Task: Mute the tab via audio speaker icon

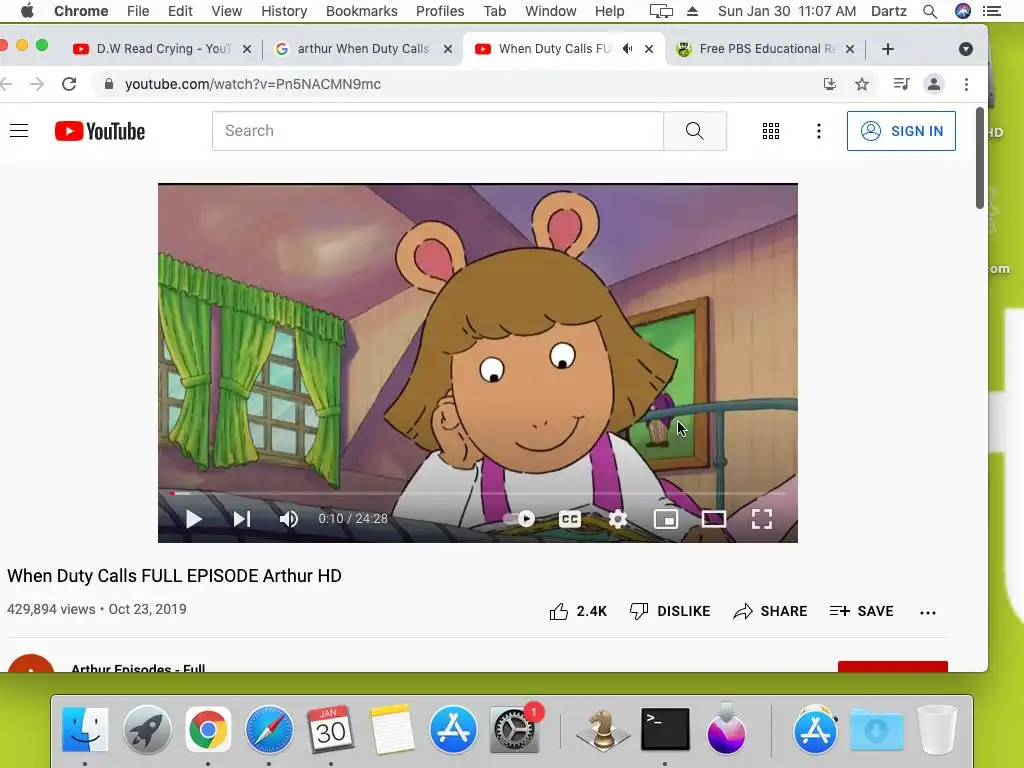Action: pos(628,49)
